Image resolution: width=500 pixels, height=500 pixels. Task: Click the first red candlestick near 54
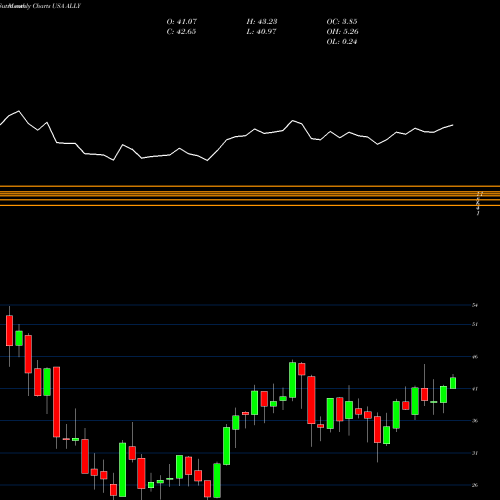coord(9,331)
